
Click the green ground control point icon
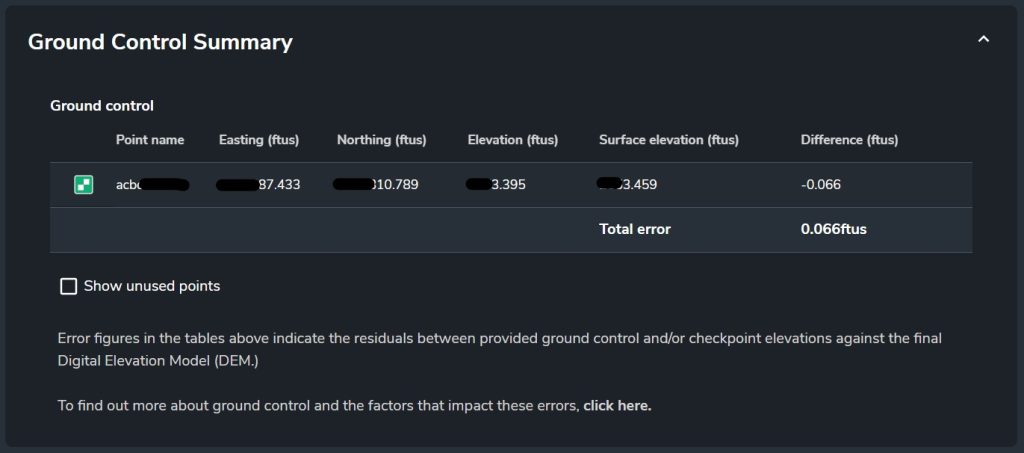[84, 185]
